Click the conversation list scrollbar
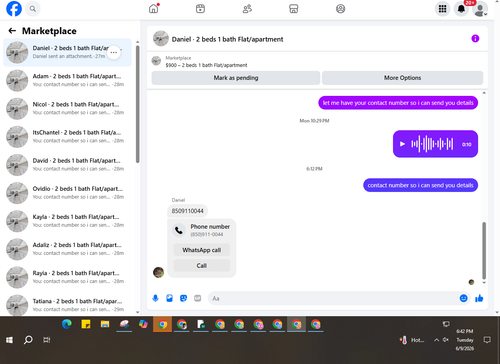This screenshot has width=500, height=364. [x=137, y=104]
